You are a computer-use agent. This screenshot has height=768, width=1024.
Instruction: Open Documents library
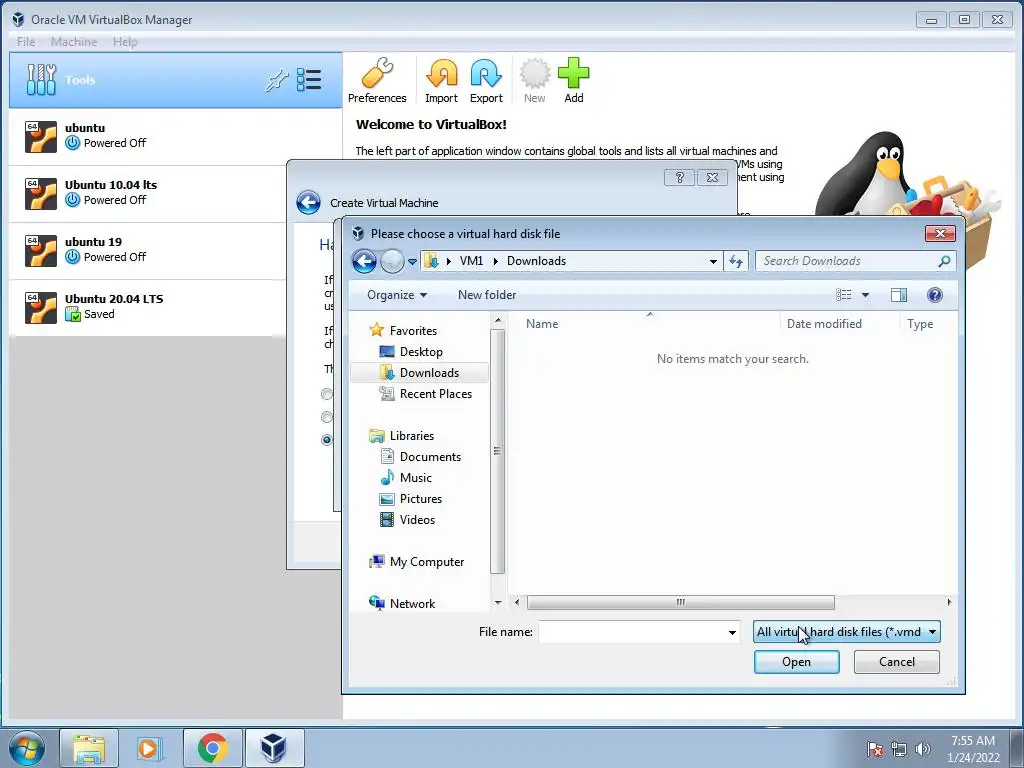tap(430, 456)
